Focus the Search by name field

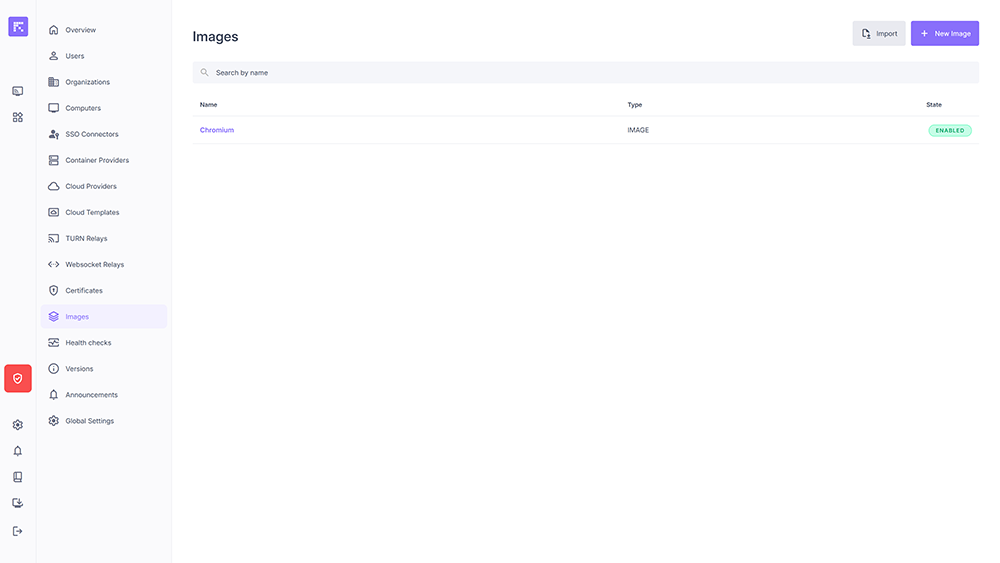pos(585,72)
